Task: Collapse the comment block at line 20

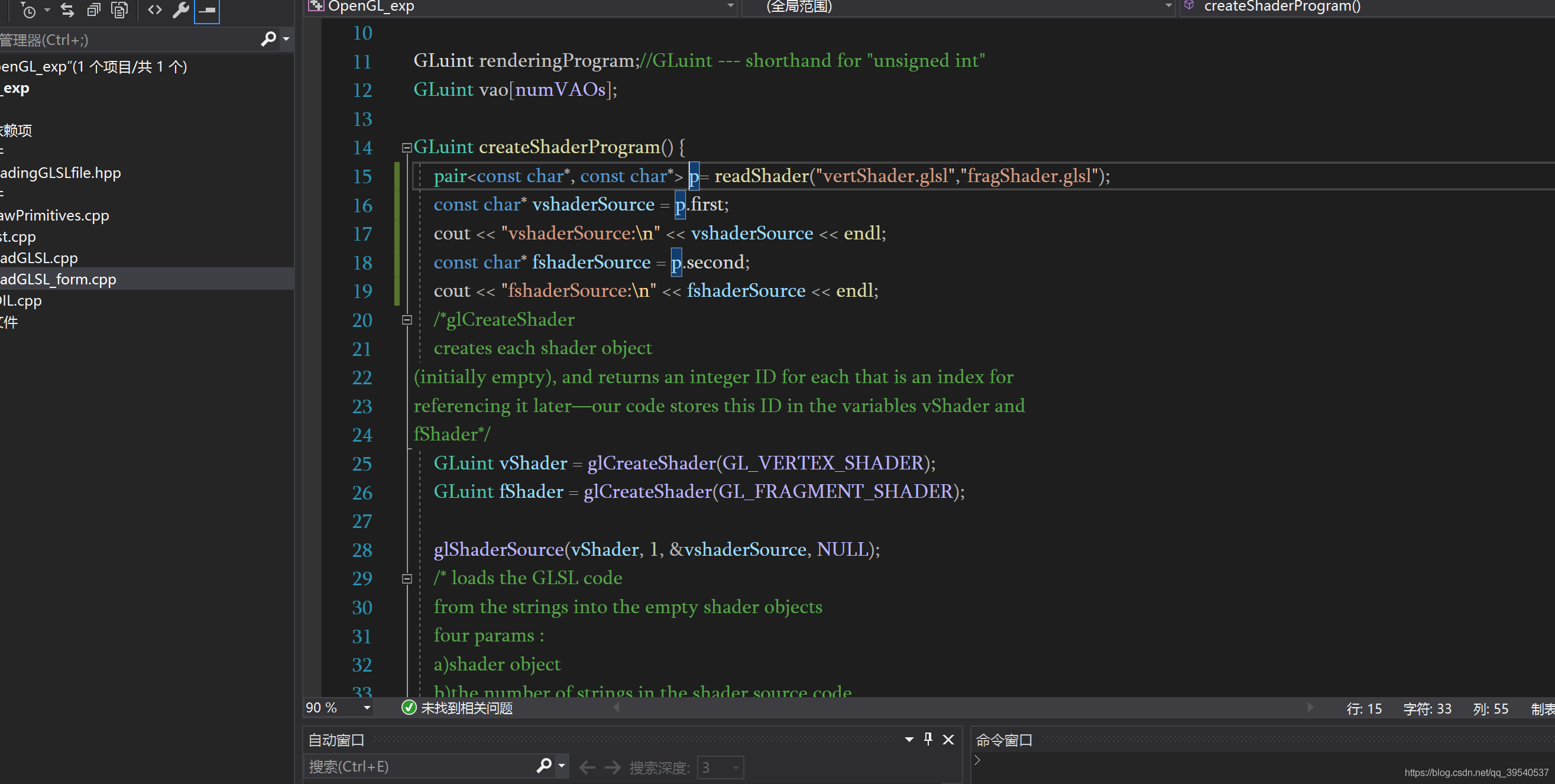Action: (407, 320)
